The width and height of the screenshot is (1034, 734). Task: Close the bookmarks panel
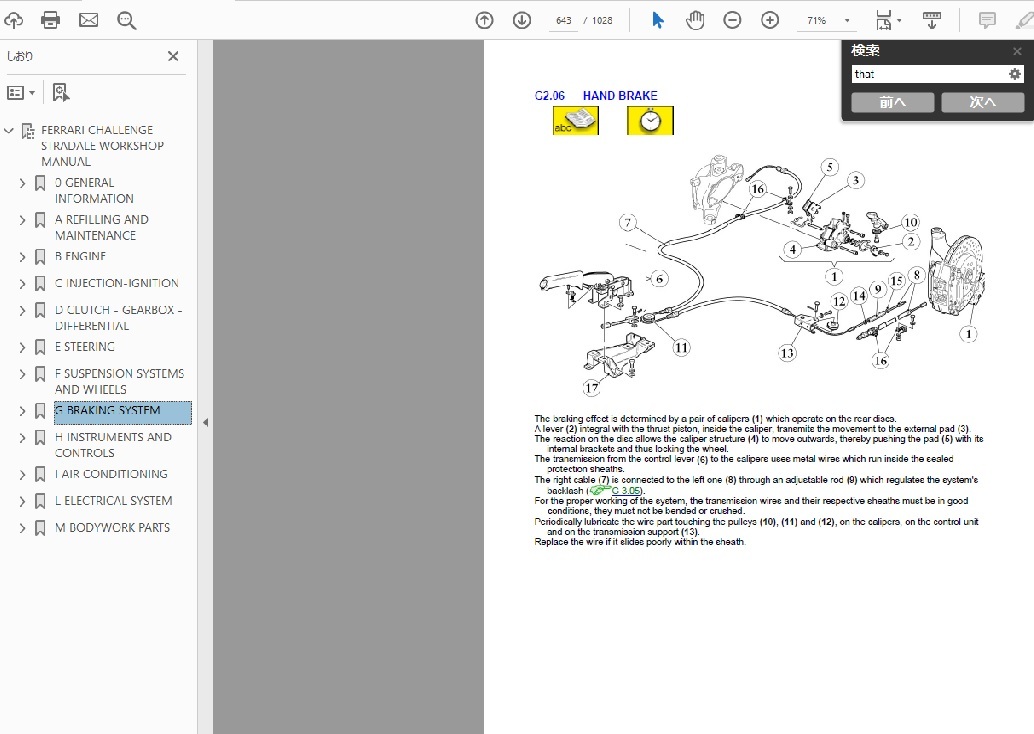pyautogui.click(x=173, y=56)
